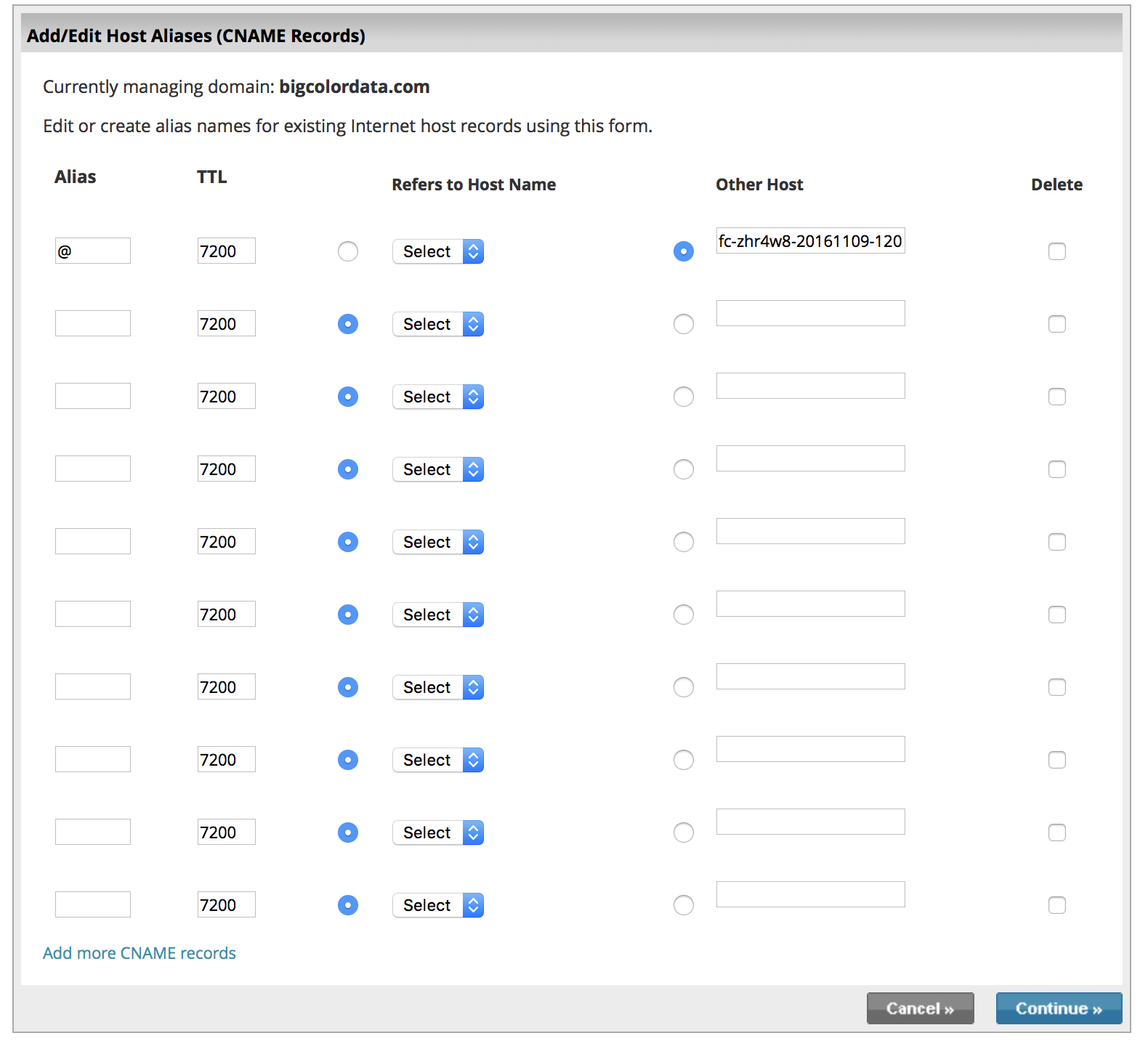
Task: Click the empty Alias field in the second row
Action: tap(93, 324)
